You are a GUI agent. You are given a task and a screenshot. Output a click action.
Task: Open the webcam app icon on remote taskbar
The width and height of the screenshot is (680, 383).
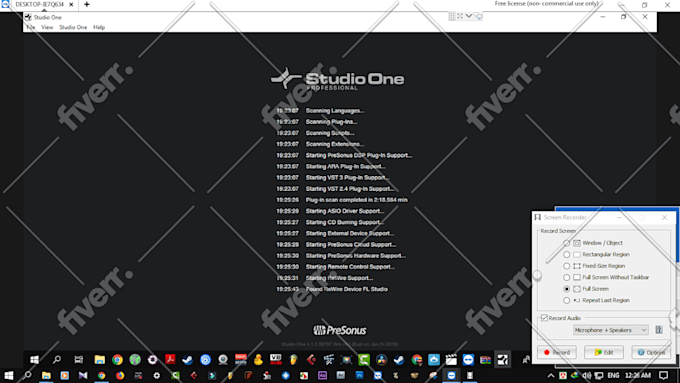[x=223, y=360]
